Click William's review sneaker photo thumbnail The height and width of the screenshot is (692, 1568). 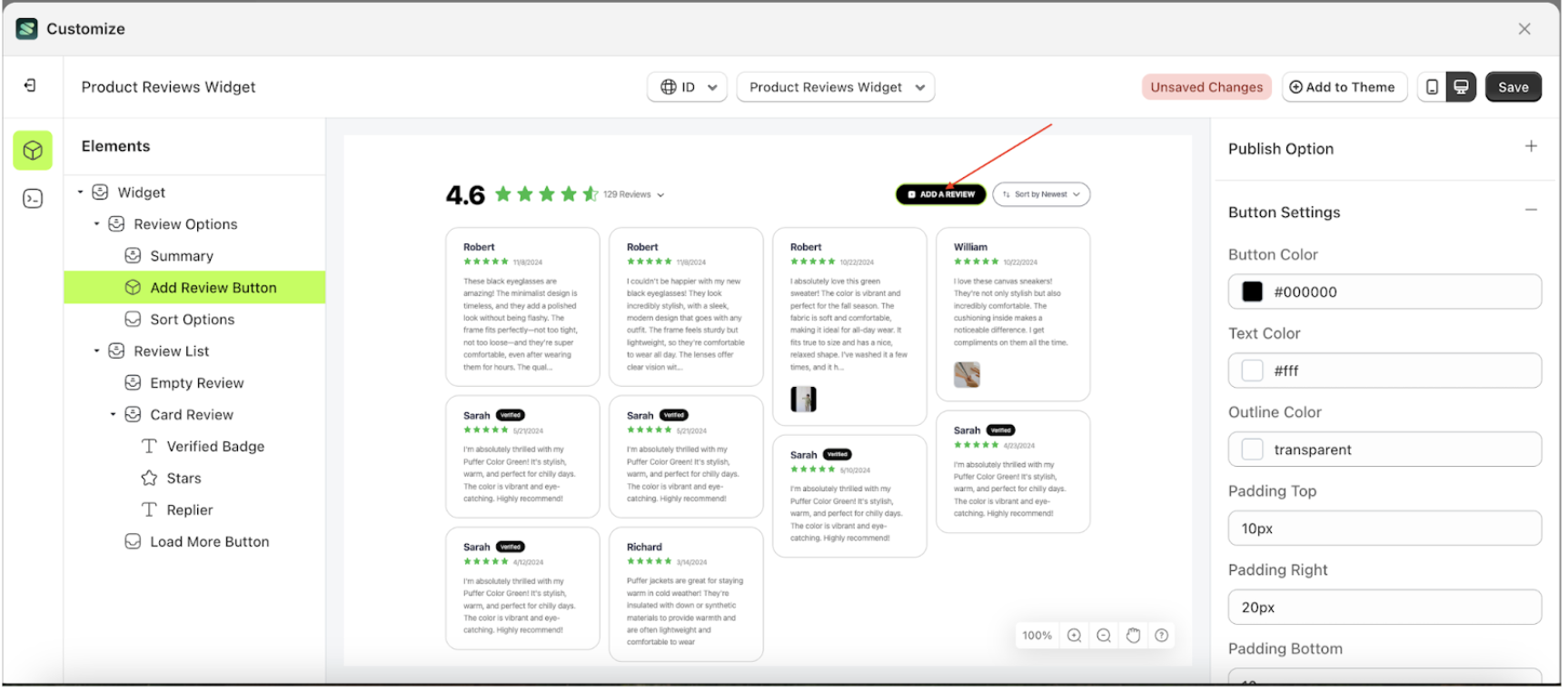point(967,374)
